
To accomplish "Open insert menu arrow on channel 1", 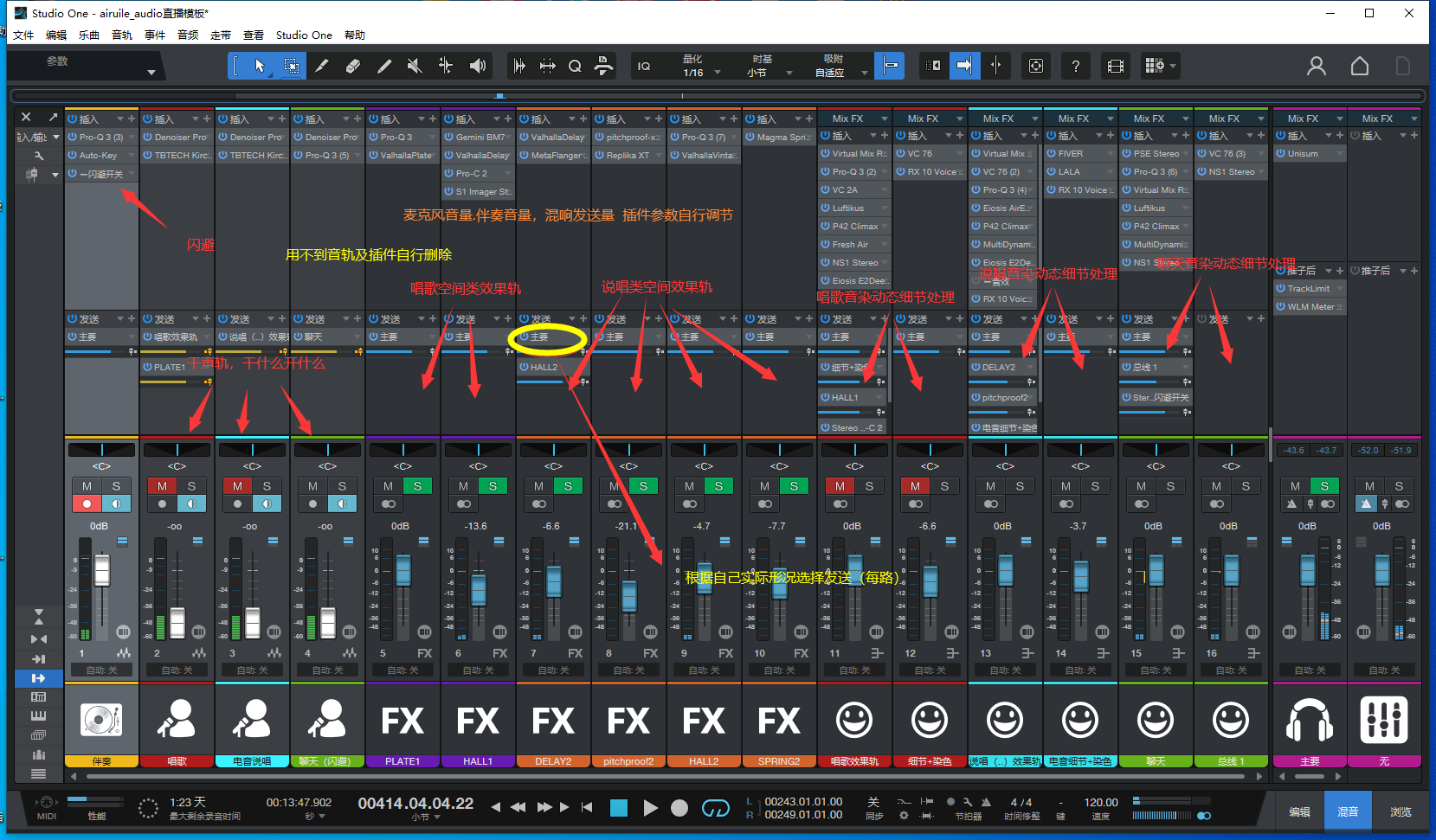I will point(120,119).
